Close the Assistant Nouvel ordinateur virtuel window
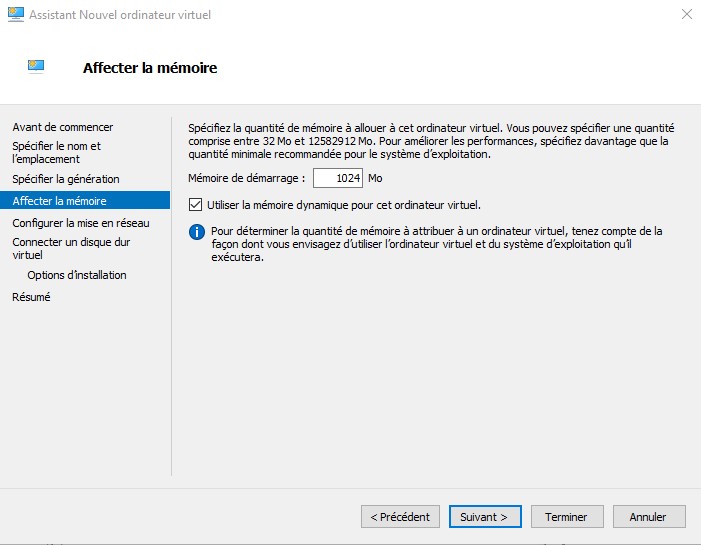The width and height of the screenshot is (701, 545). 687,14
